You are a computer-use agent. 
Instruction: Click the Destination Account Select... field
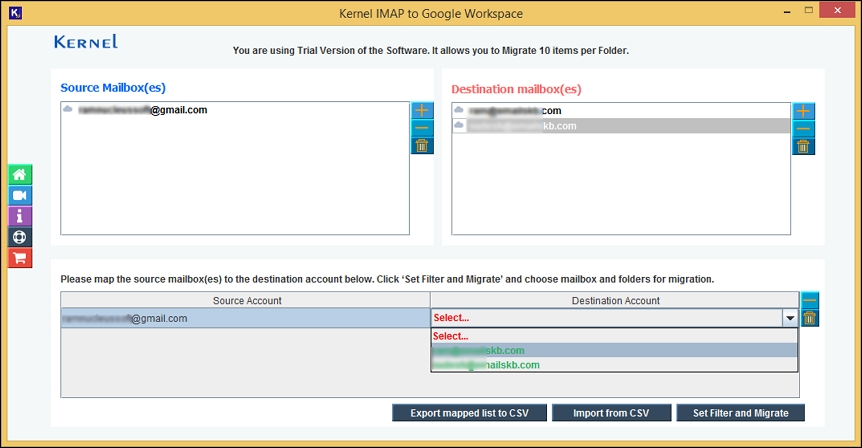(x=606, y=318)
